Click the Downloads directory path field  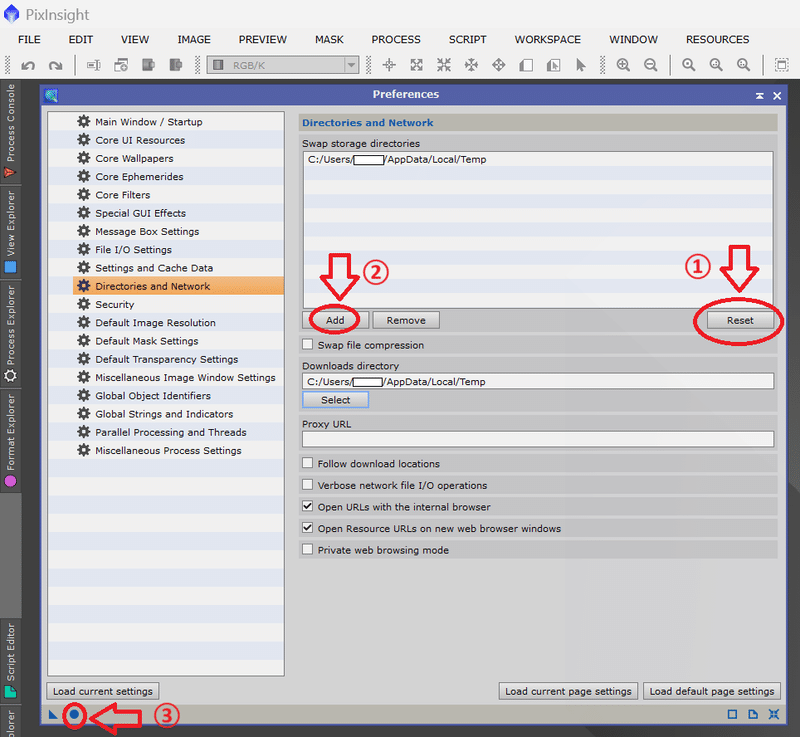(x=538, y=382)
